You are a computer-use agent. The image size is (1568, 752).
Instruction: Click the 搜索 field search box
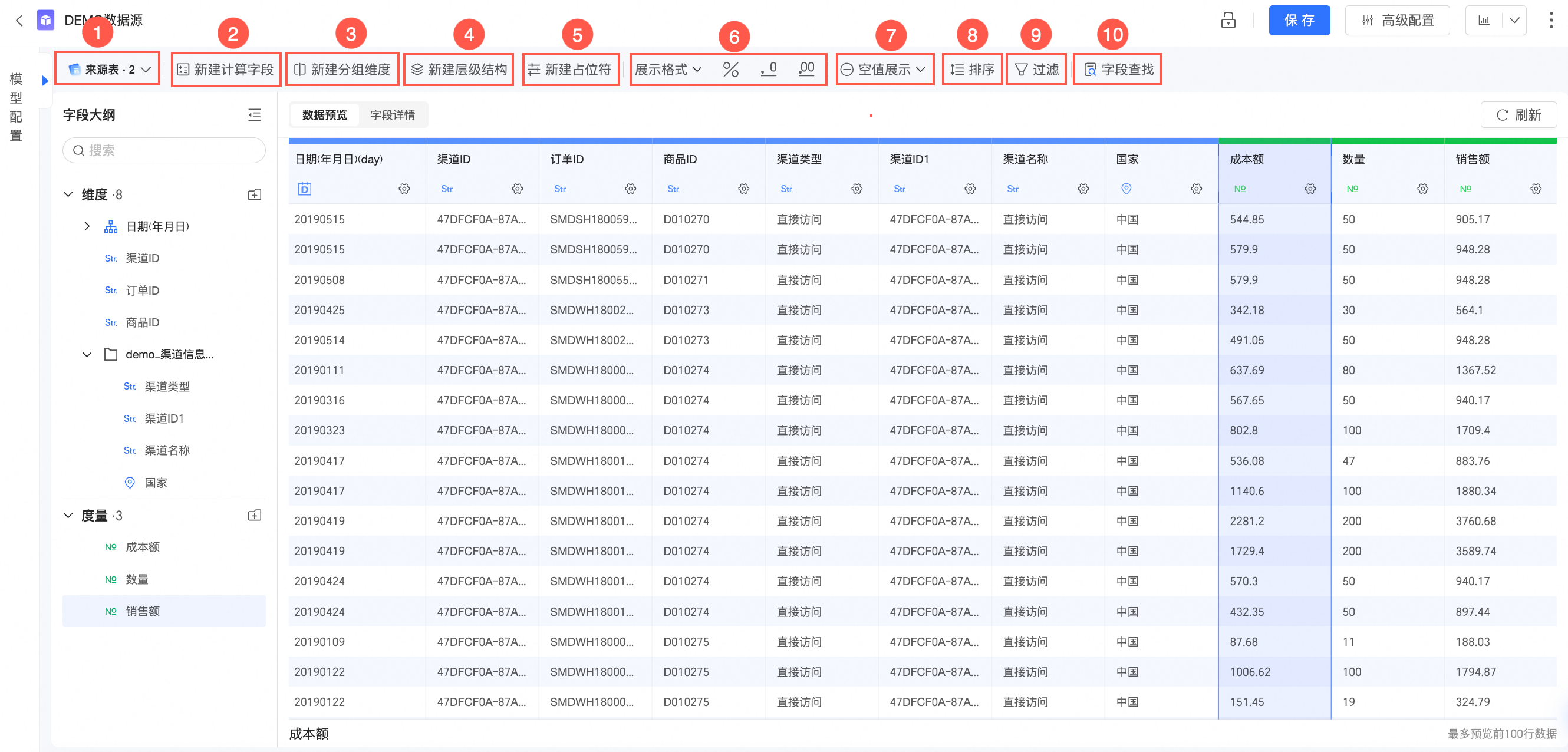coord(164,150)
